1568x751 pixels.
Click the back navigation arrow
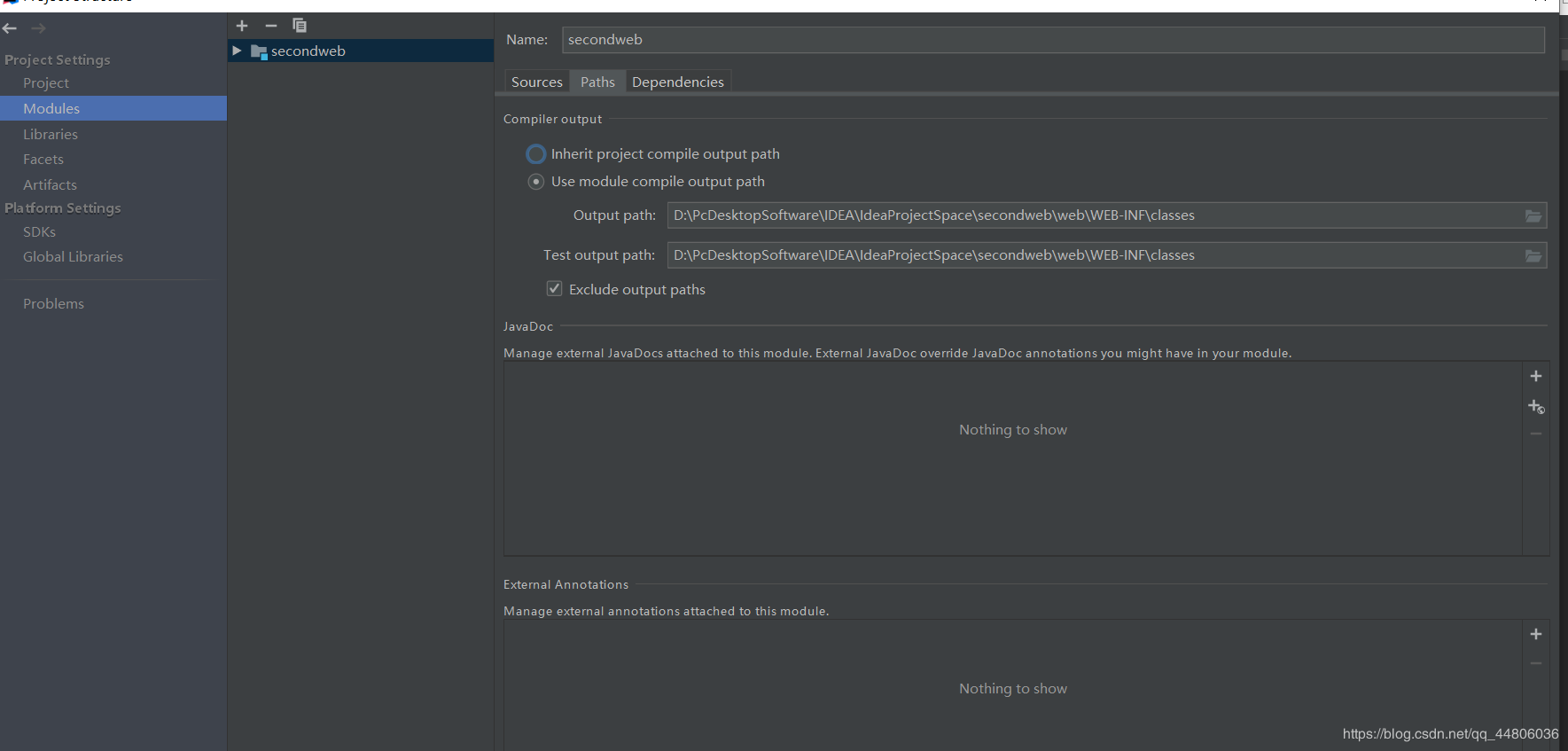11,28
